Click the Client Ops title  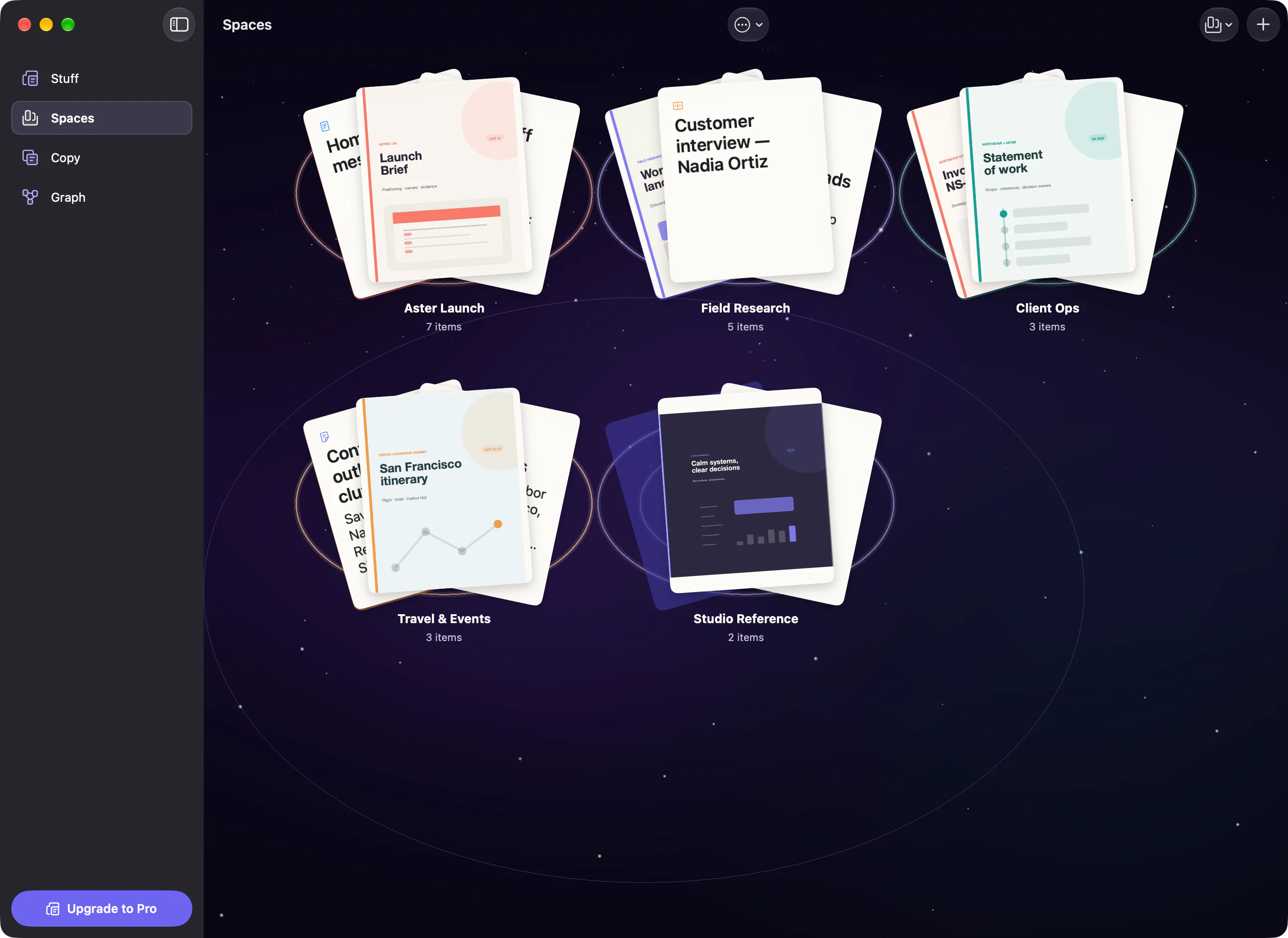pos(1047,308)
